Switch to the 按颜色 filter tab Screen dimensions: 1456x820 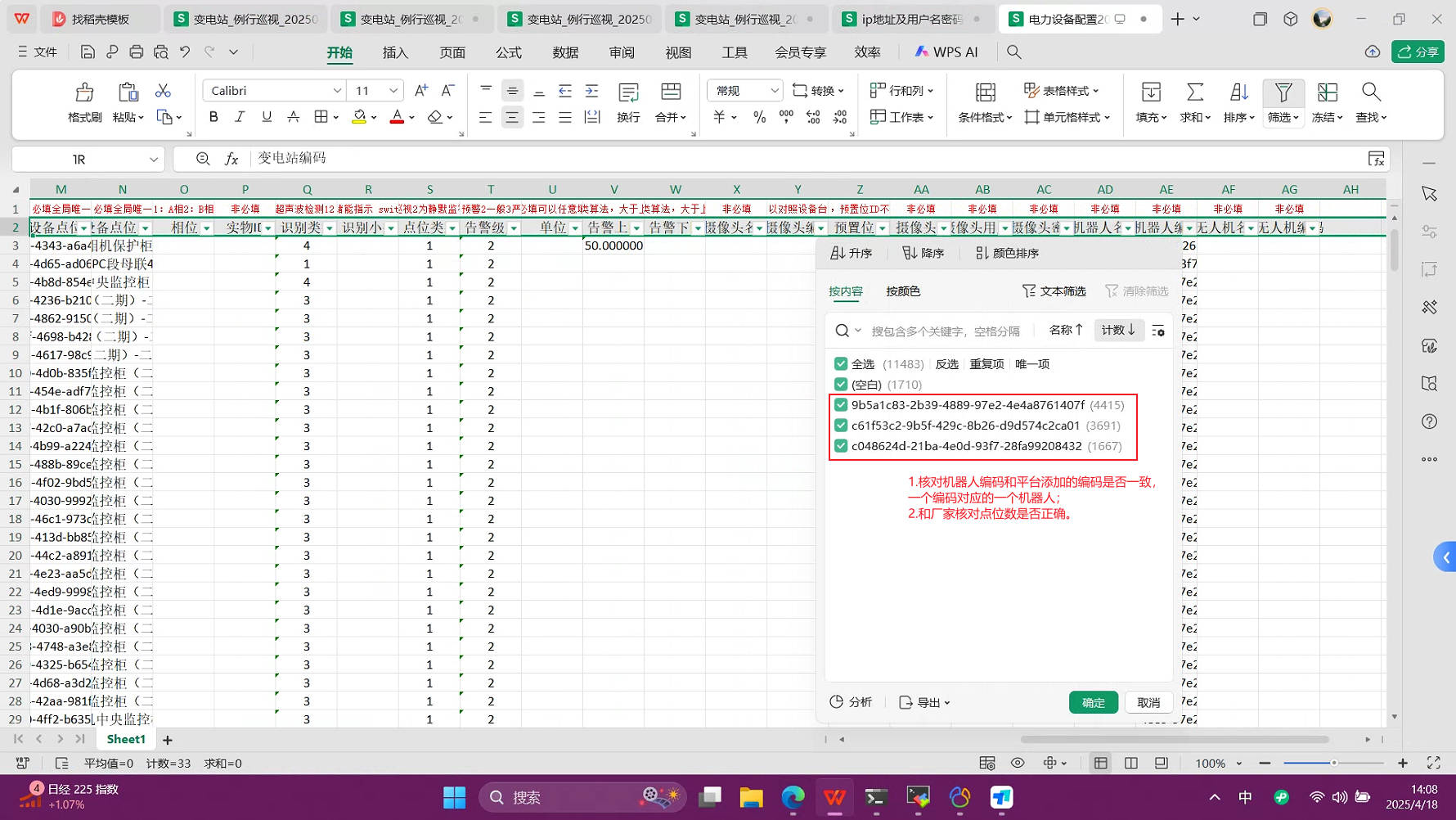903,291
